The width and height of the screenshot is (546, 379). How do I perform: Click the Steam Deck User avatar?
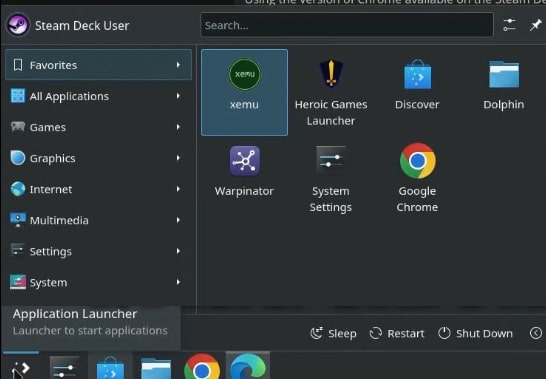click(x=18, y=25)
